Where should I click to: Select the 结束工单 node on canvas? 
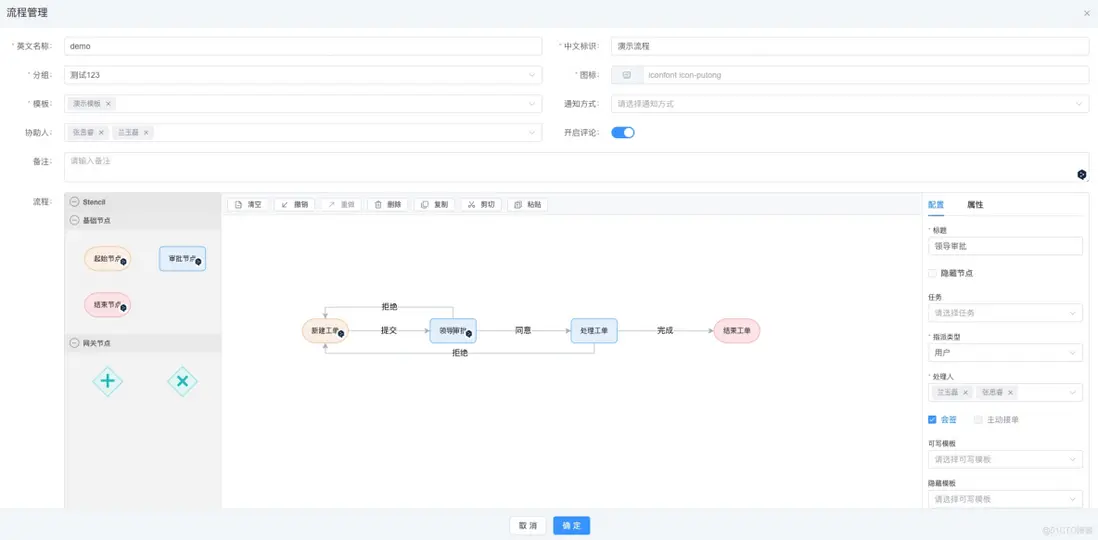737,330
